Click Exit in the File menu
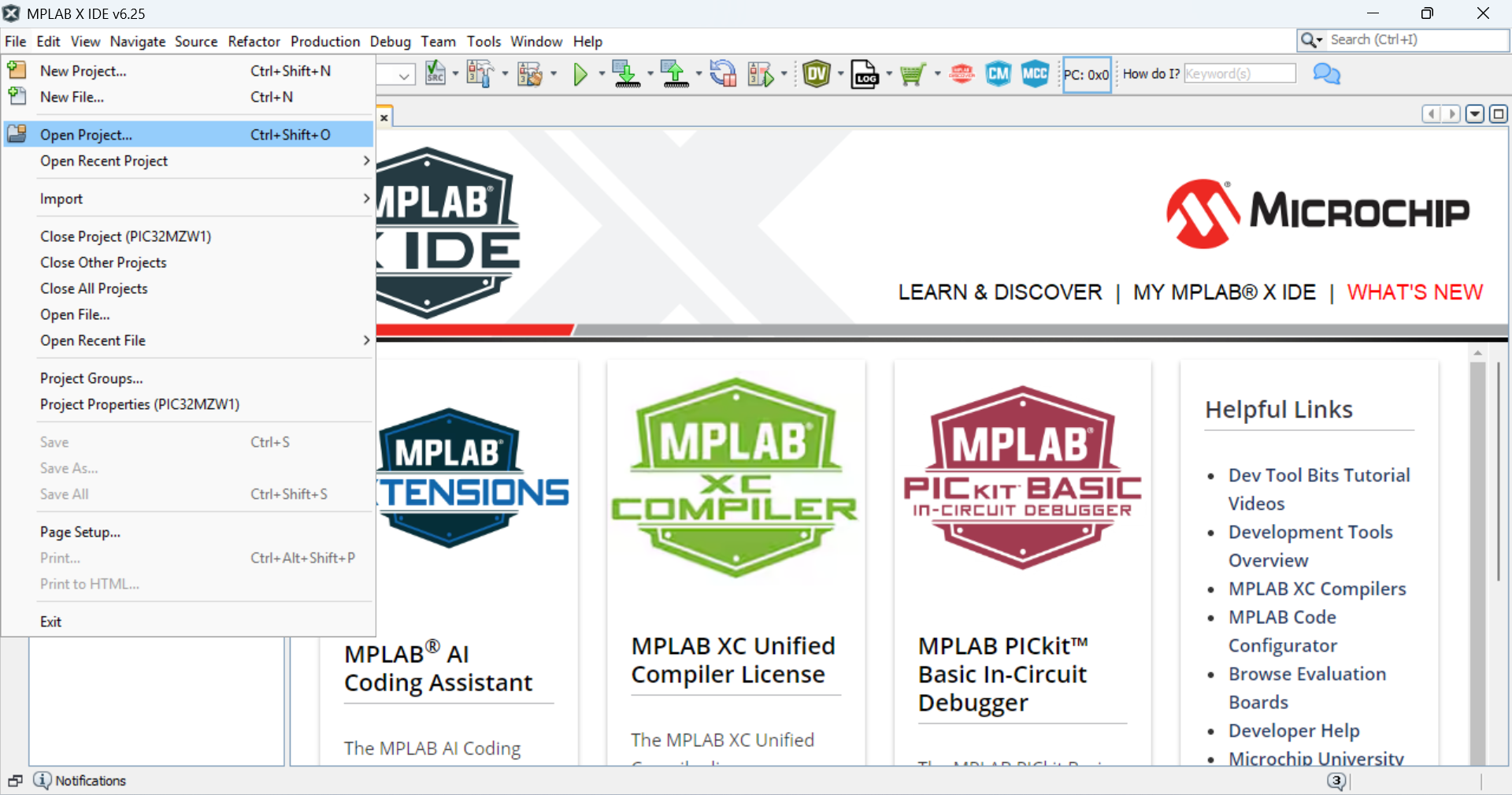This screenshot has height=795, width=1512. [x=188, y=622]
